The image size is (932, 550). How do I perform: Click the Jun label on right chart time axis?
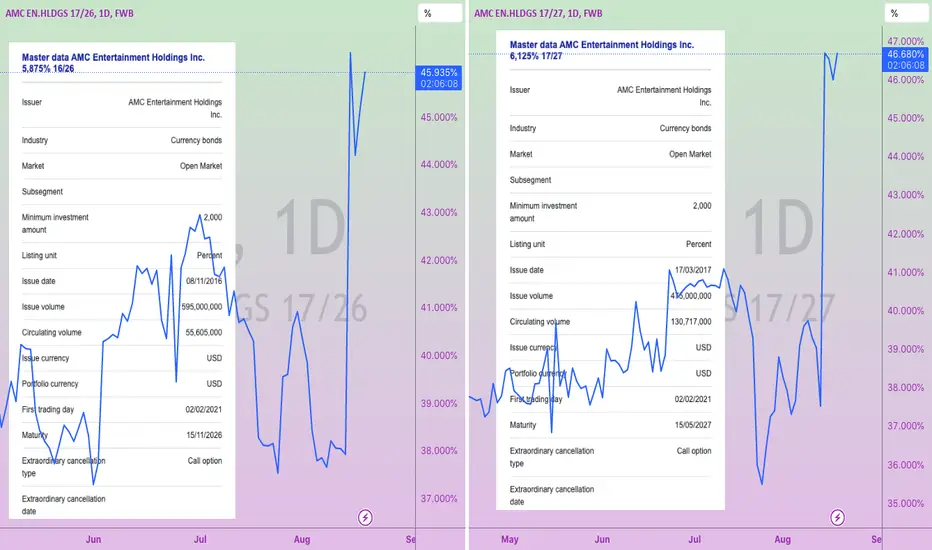tap(602, 539)
